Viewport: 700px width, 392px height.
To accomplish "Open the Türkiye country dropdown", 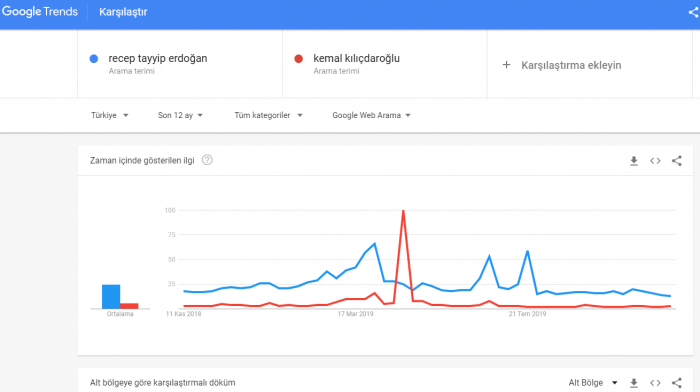I will [110, 115].
